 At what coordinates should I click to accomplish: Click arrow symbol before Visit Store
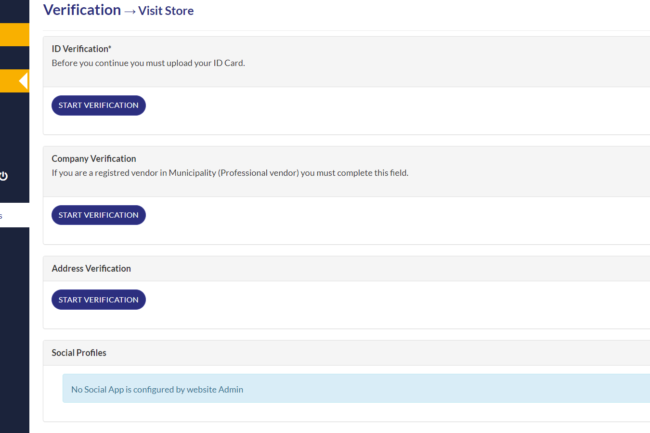pos(129,11)
